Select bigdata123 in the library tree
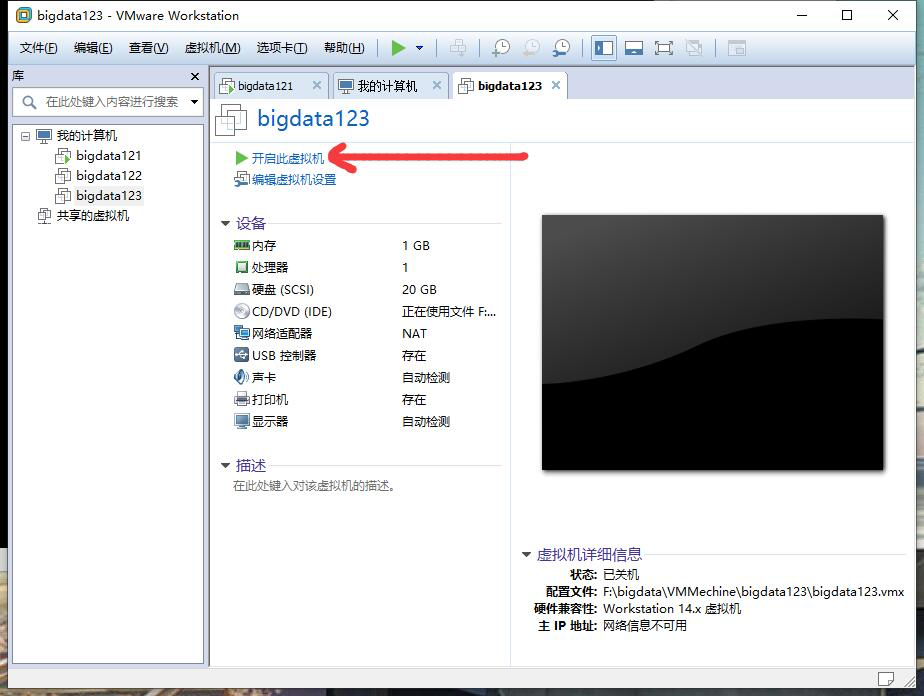The image size is (924, 696). point(108,196)
